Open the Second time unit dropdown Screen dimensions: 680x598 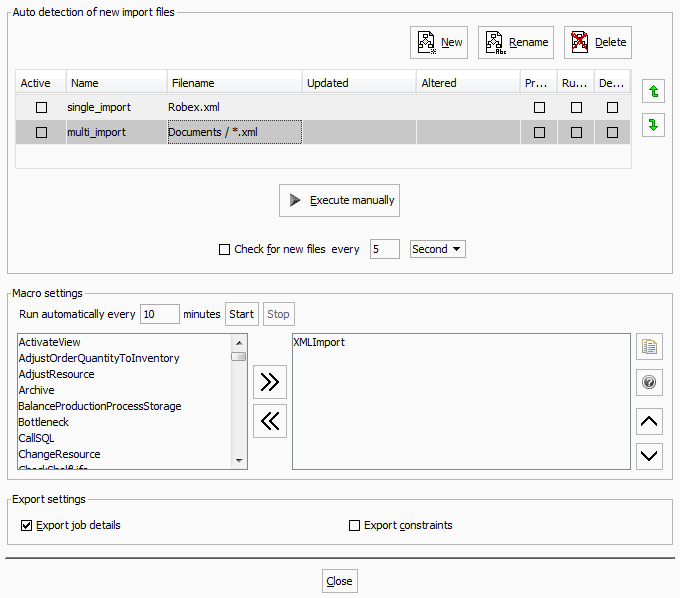[x=438, y=249]
